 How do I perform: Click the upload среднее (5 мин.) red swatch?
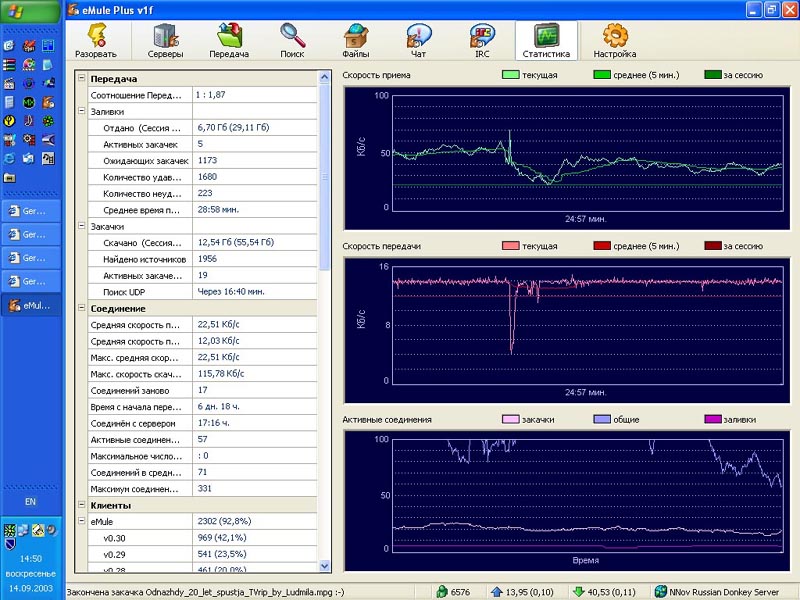[x=602, y=246]
